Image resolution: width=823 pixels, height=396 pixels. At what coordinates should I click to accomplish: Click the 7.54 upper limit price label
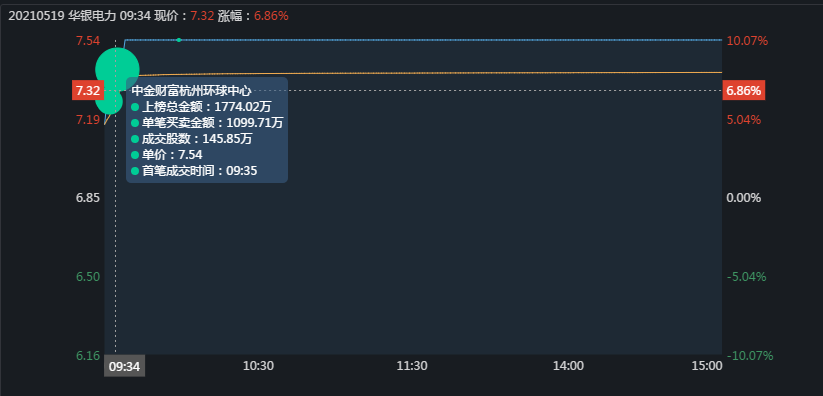88,40
